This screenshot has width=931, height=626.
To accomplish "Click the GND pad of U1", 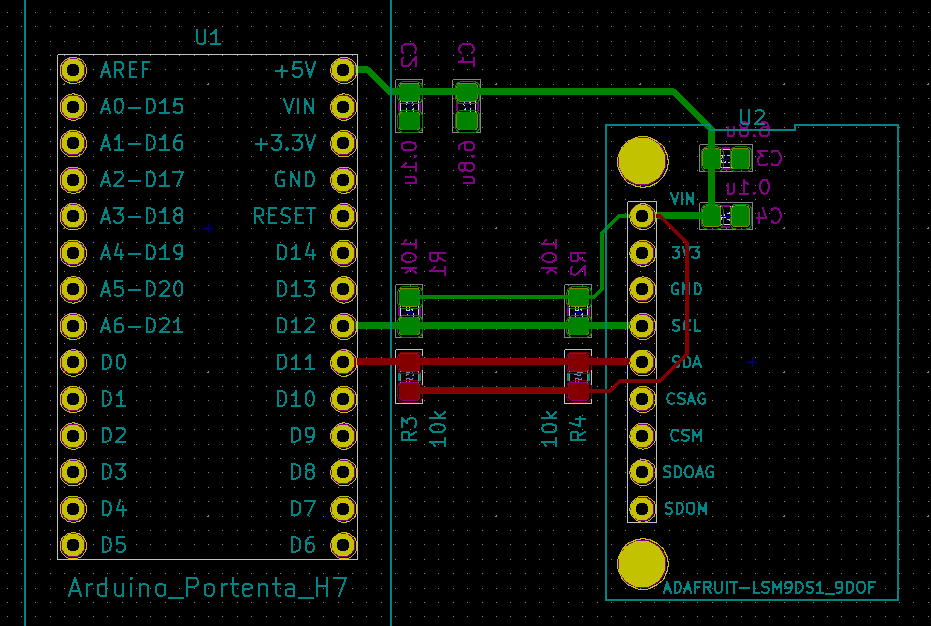I will tap(344, 180).
